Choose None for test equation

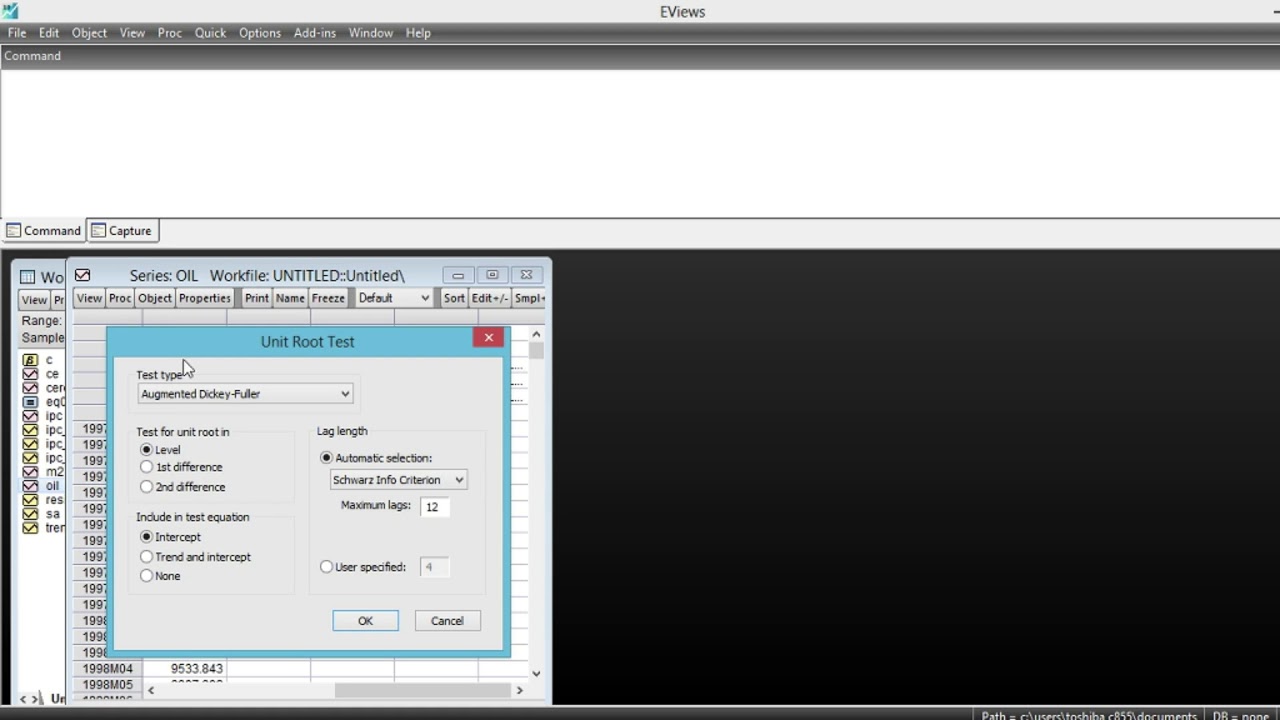pyautogui.click(x=147, y=576)
